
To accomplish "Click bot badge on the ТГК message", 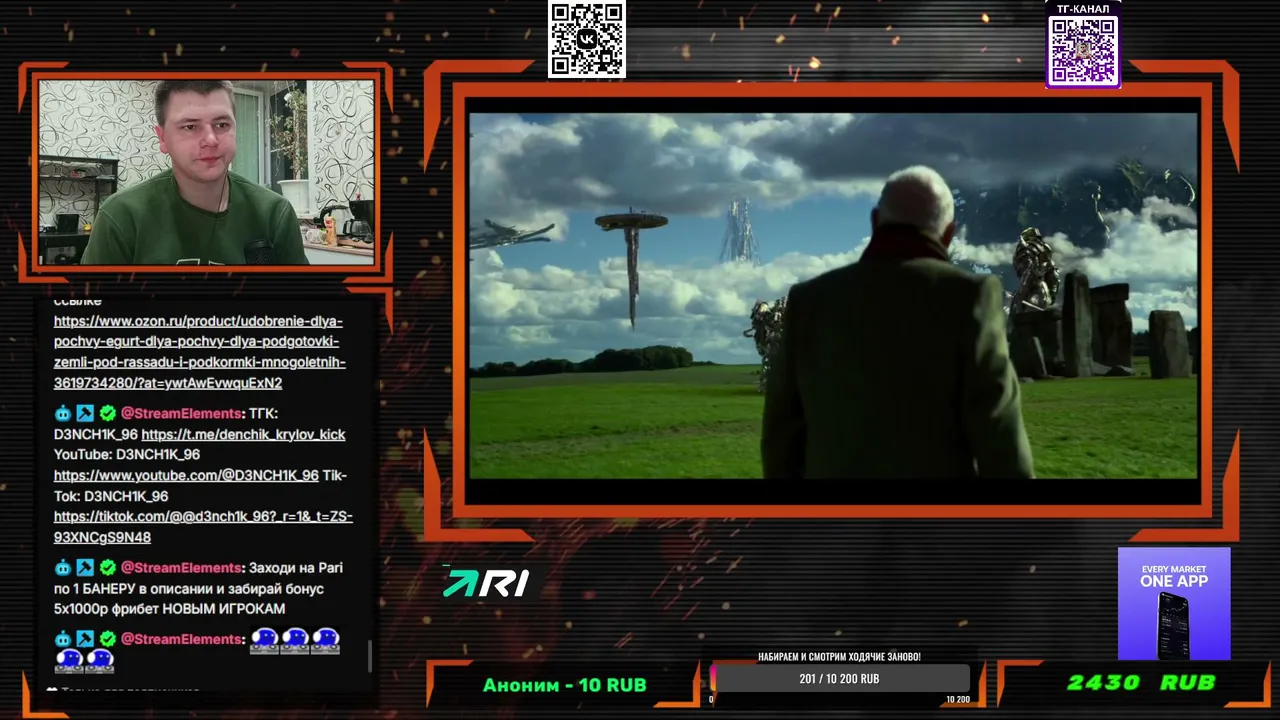I will (x=63, y=413).
